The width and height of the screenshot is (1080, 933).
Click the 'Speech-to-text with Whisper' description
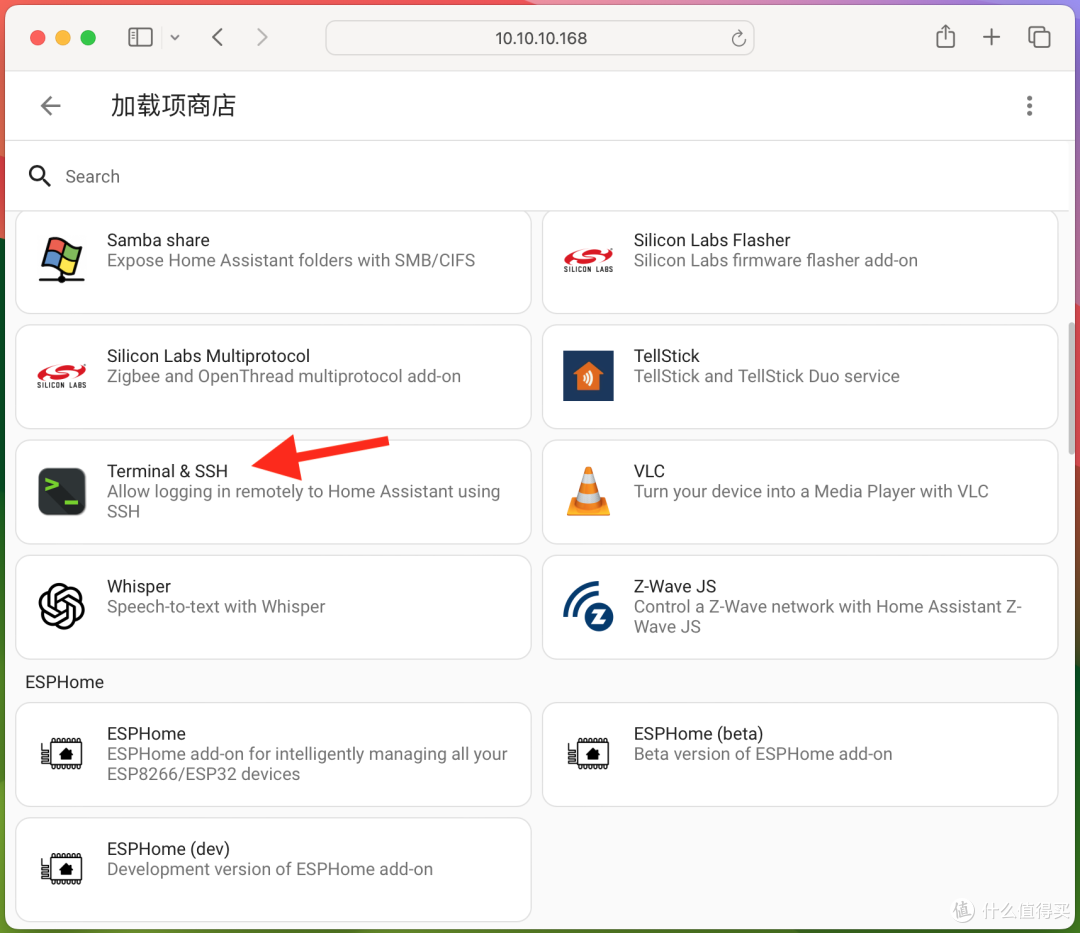coord(216,607)
